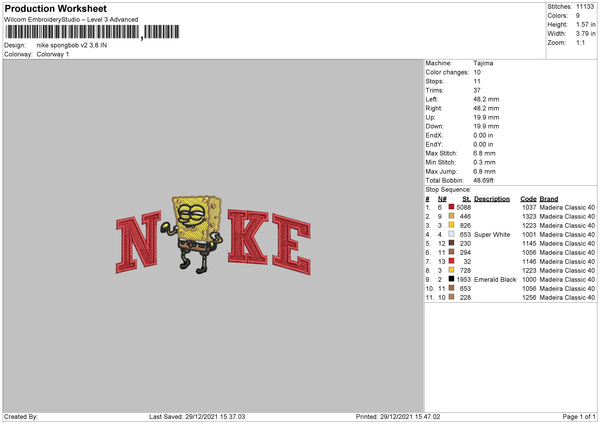
Task: Click the Trims value '37'
Action: click(x=477, y=90)
